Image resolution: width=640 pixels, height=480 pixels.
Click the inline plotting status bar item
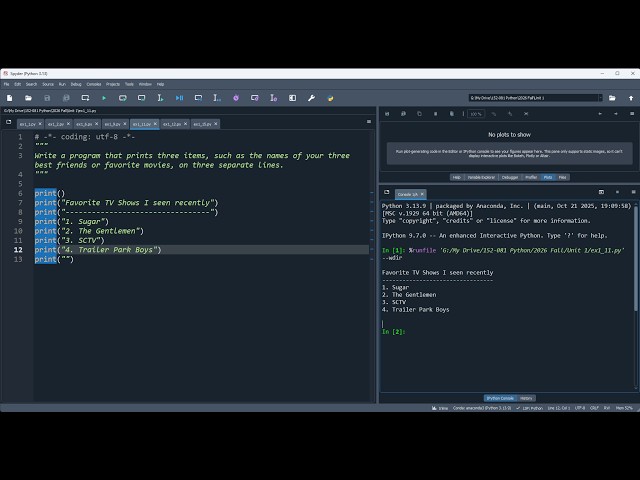click(x=440, y=408)
